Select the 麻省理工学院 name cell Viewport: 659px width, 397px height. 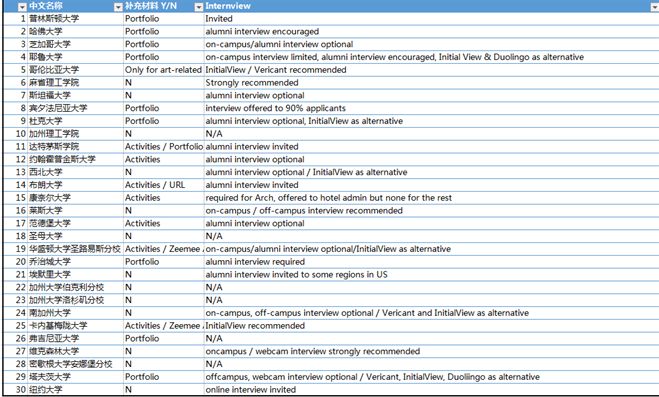75,83
